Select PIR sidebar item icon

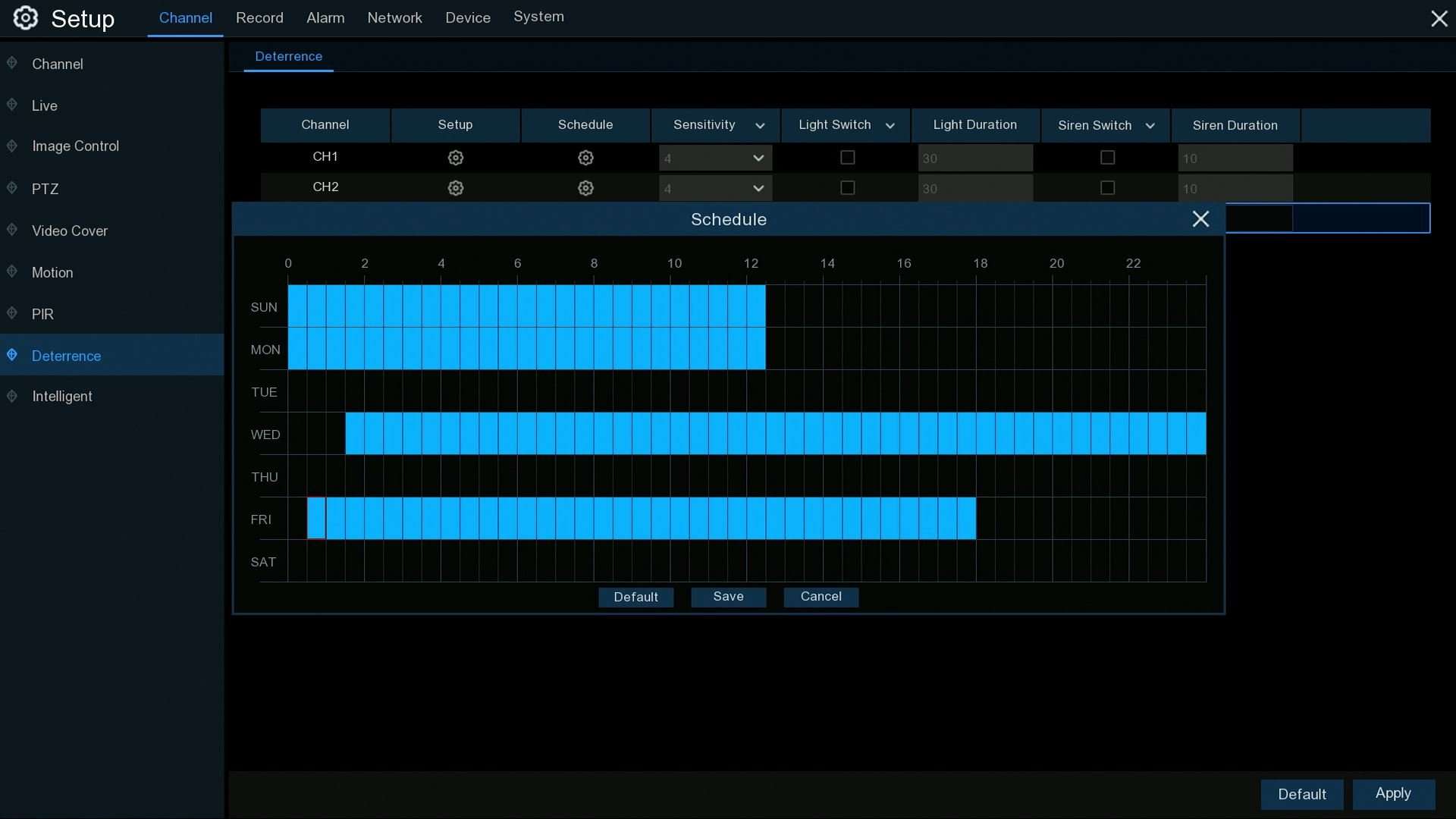tap(12, 313)
